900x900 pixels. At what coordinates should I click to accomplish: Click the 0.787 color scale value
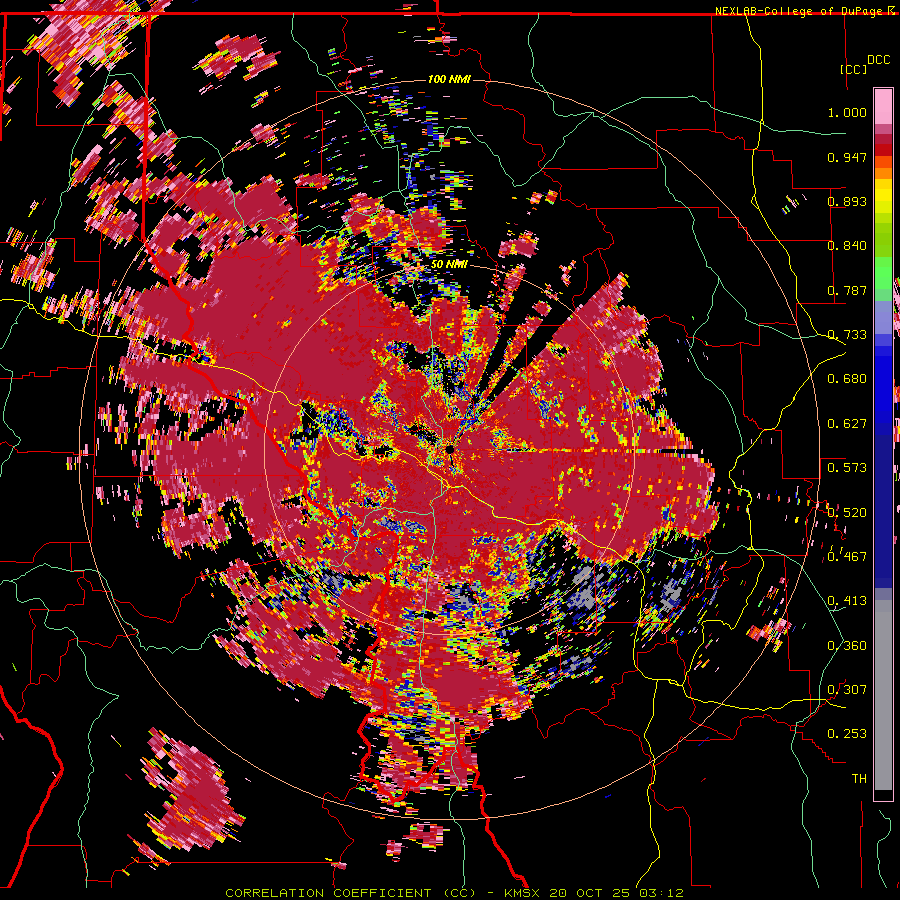click(x=847, y=290)
